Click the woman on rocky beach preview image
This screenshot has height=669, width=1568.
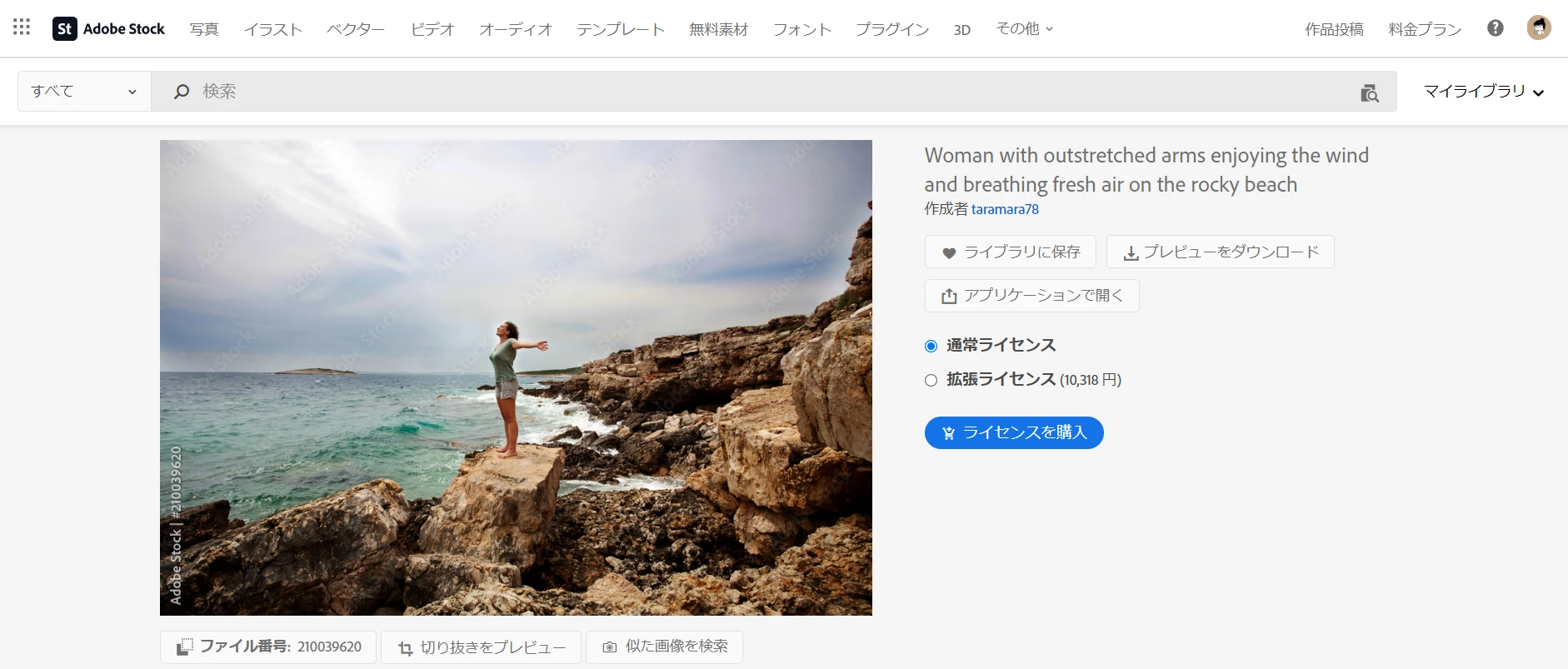coord(516,377)
